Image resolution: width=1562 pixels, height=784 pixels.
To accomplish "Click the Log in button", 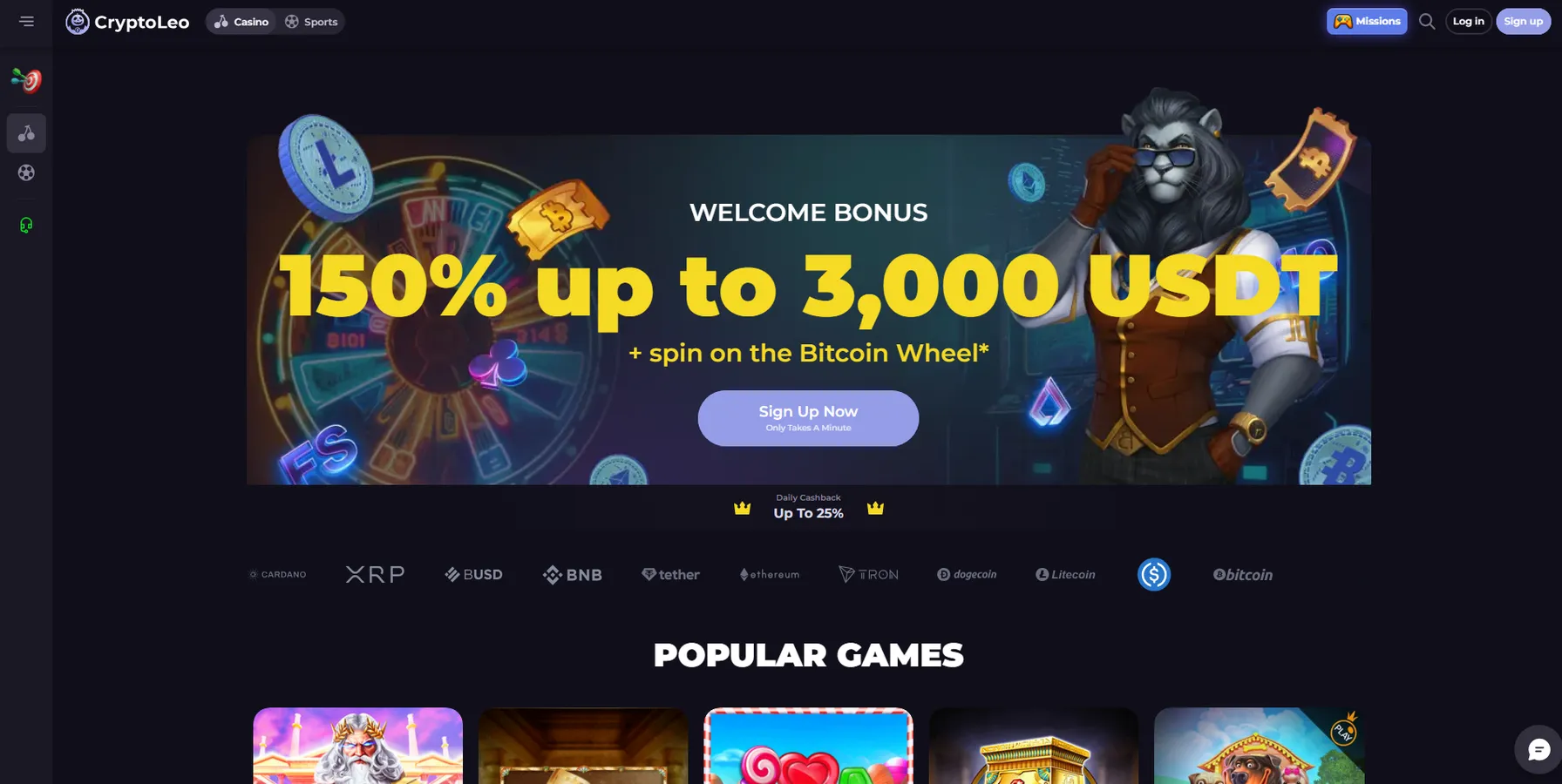I will (1468, 21).
